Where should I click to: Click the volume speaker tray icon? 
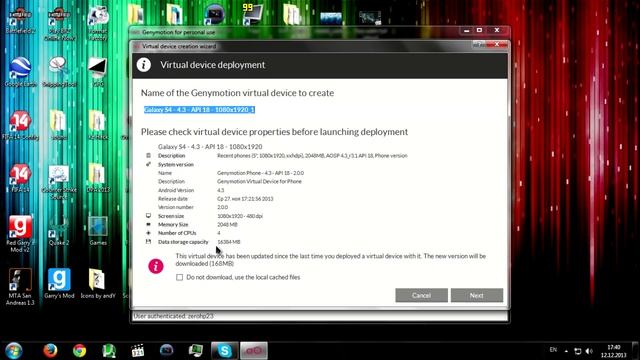(x=589, y=351)
